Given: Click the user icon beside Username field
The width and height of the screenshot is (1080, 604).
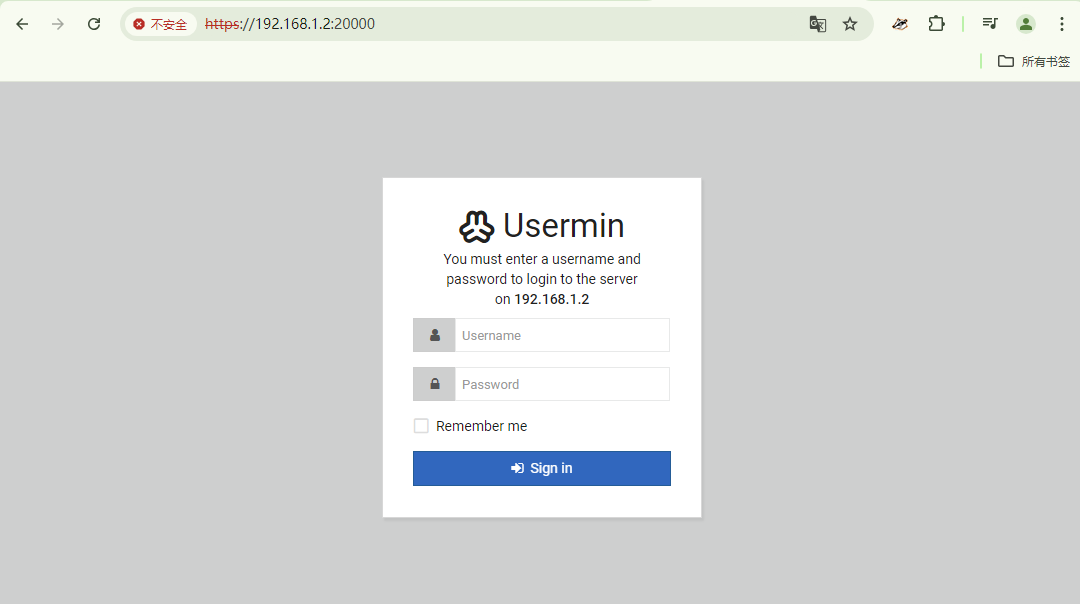Looking at the screenshot, I should click(x=434, y=335).
